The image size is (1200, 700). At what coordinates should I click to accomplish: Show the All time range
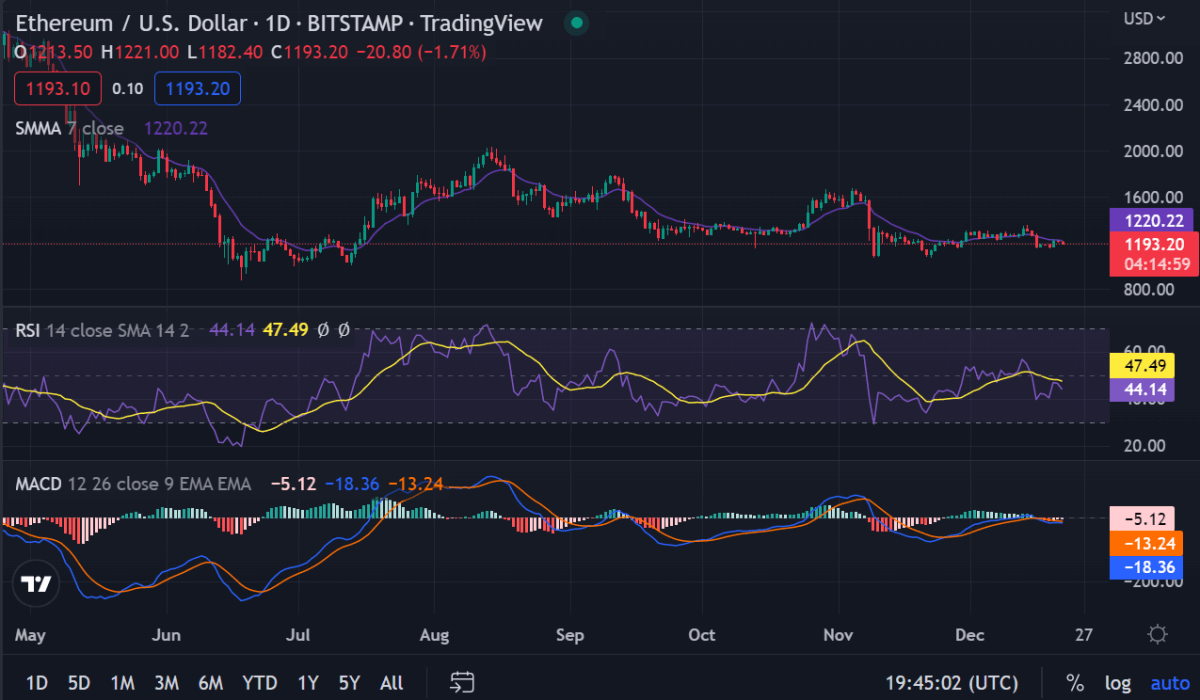391,683
